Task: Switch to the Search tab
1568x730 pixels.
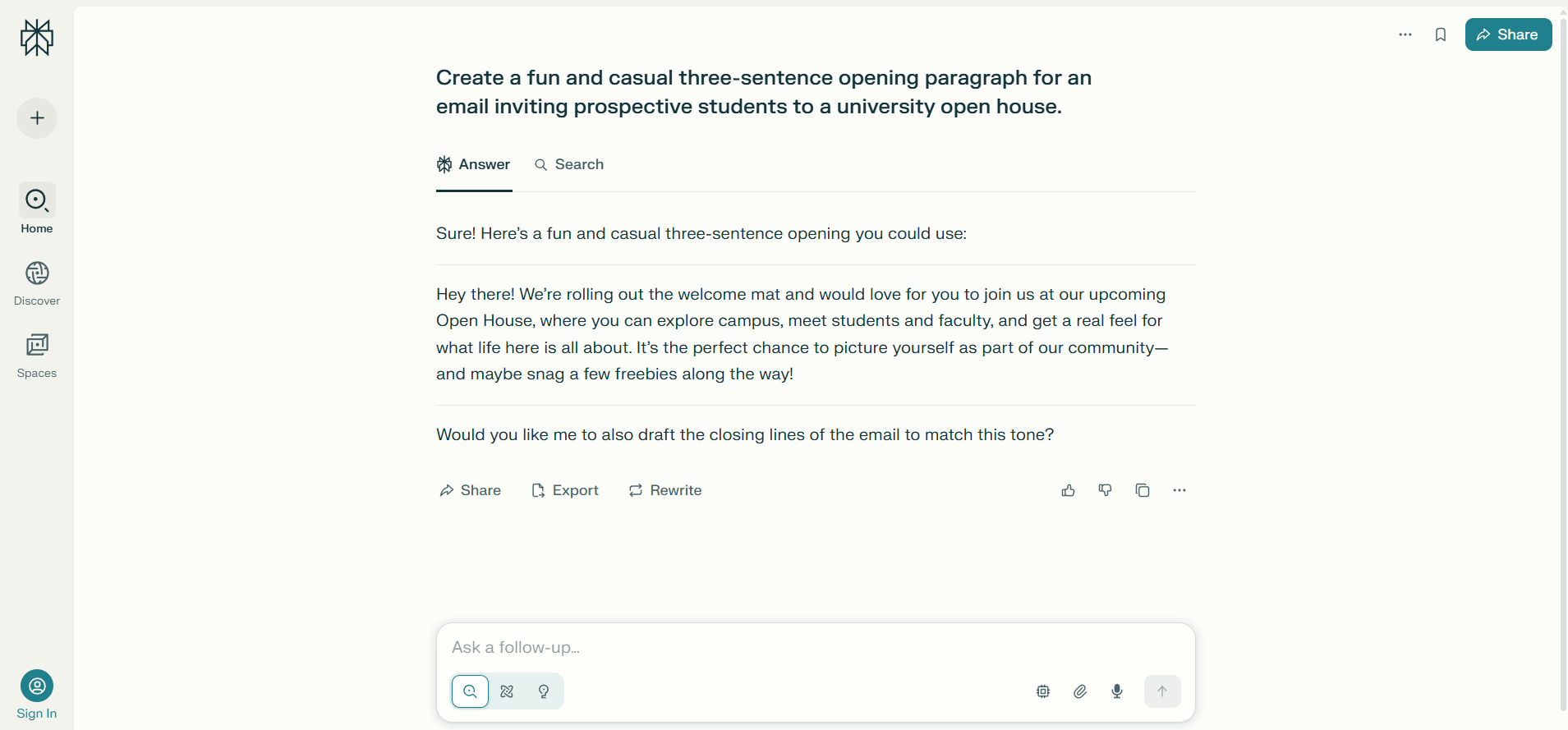Action: click(x=569, y=164)
